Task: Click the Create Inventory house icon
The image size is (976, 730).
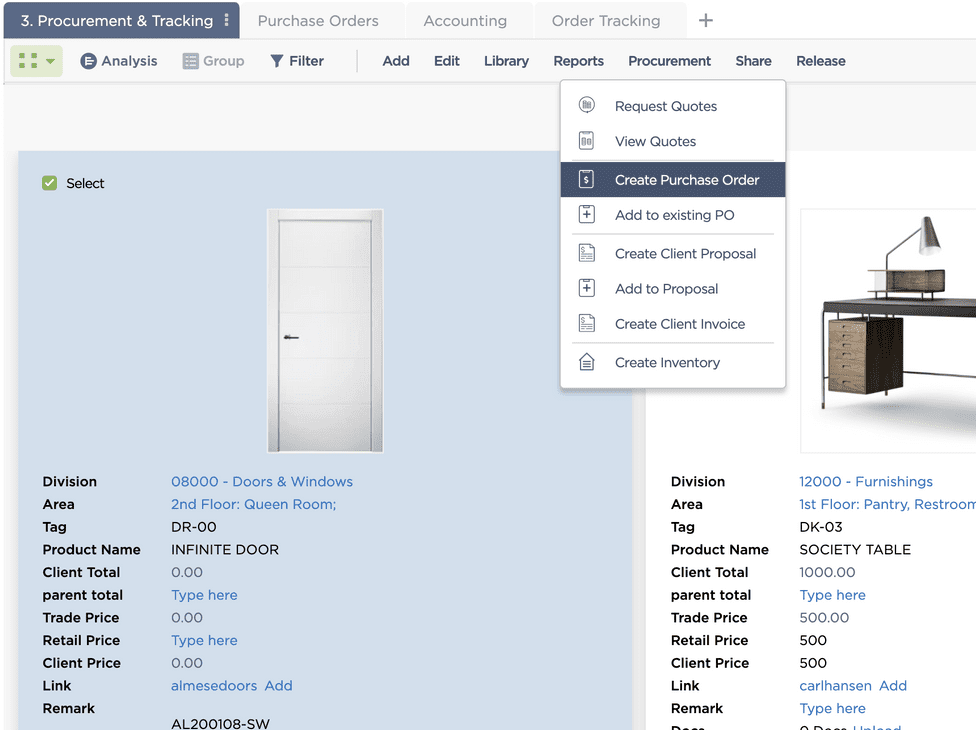Action: (587, 363)
